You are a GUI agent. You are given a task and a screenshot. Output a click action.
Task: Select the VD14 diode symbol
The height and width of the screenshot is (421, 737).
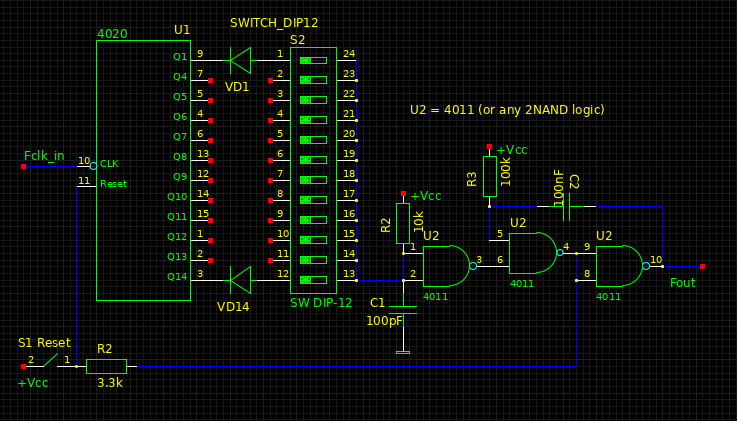240,280
